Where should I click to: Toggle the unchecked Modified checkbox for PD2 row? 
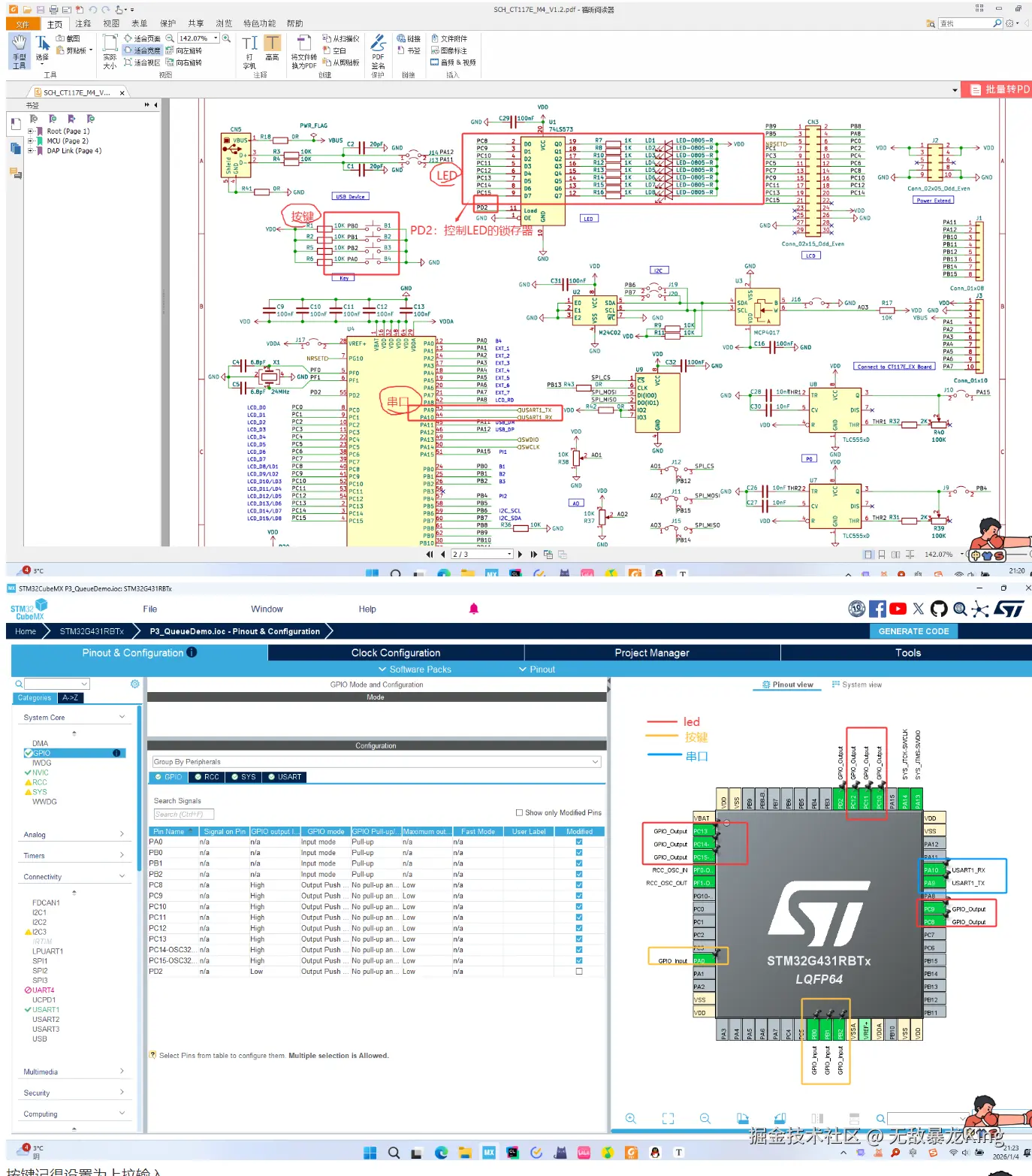(x=579, y=972)
